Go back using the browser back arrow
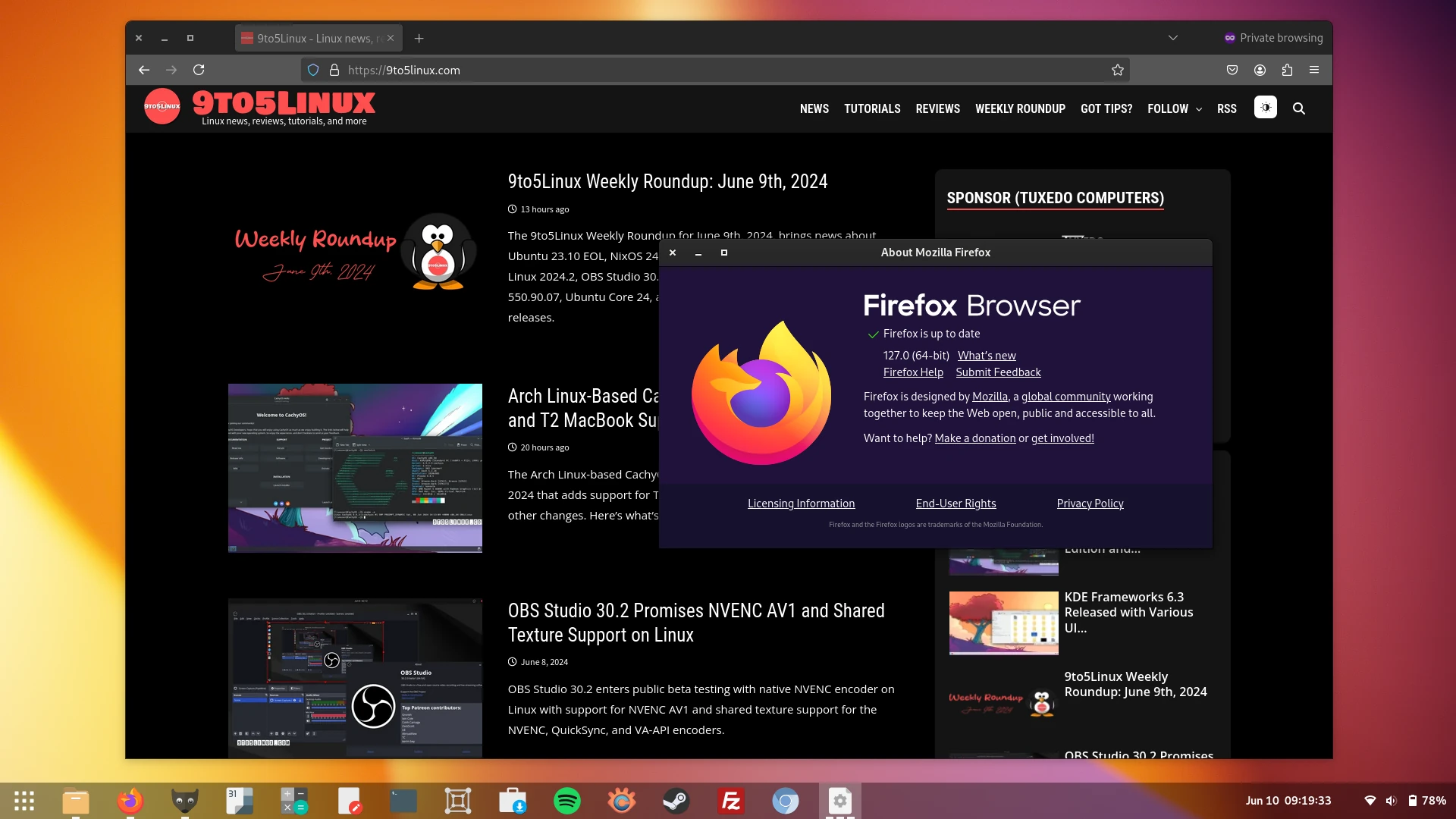 pos(144,70)
